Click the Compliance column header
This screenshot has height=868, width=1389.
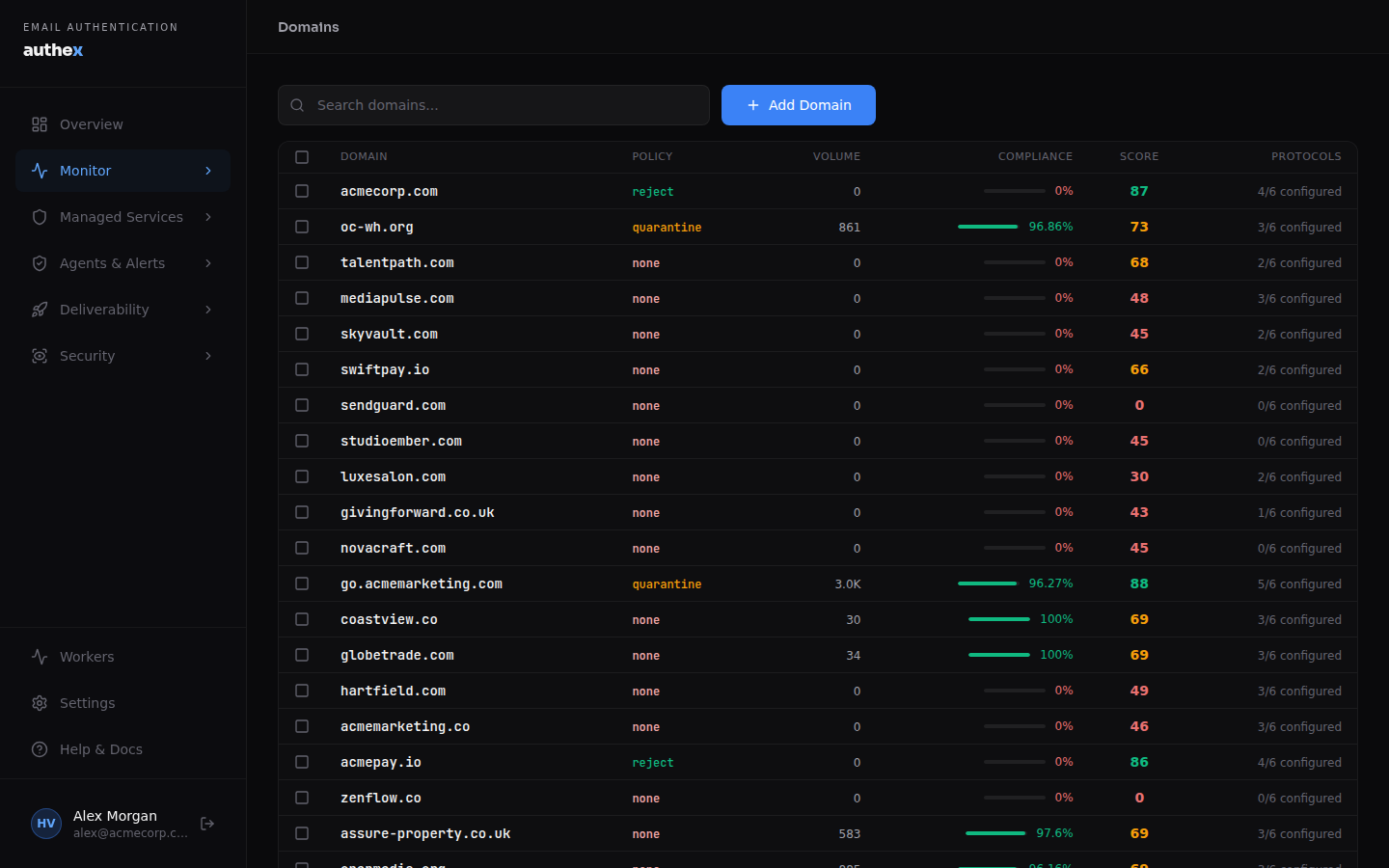1035,156
